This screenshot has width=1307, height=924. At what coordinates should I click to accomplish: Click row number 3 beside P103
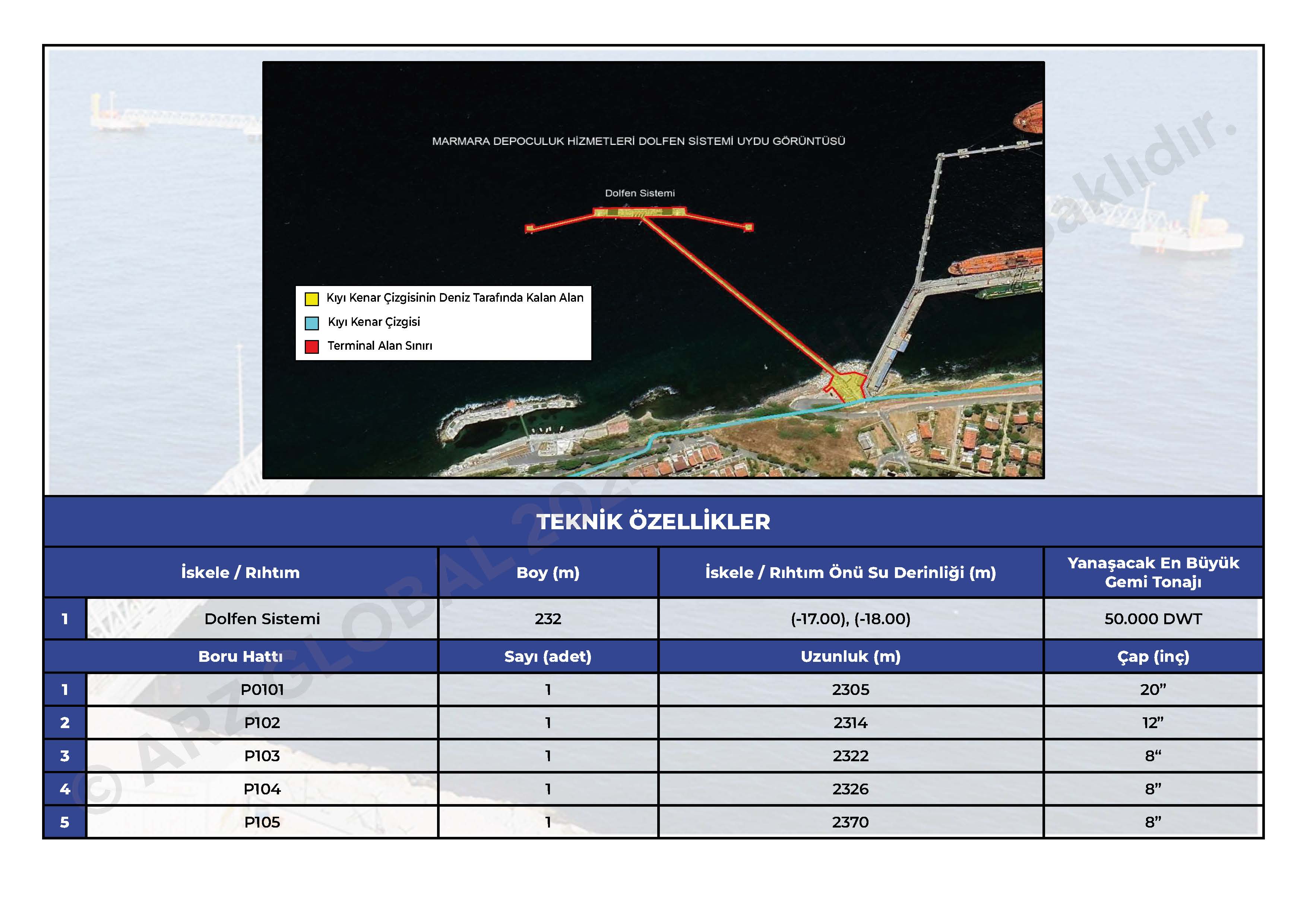pos(65,756)
